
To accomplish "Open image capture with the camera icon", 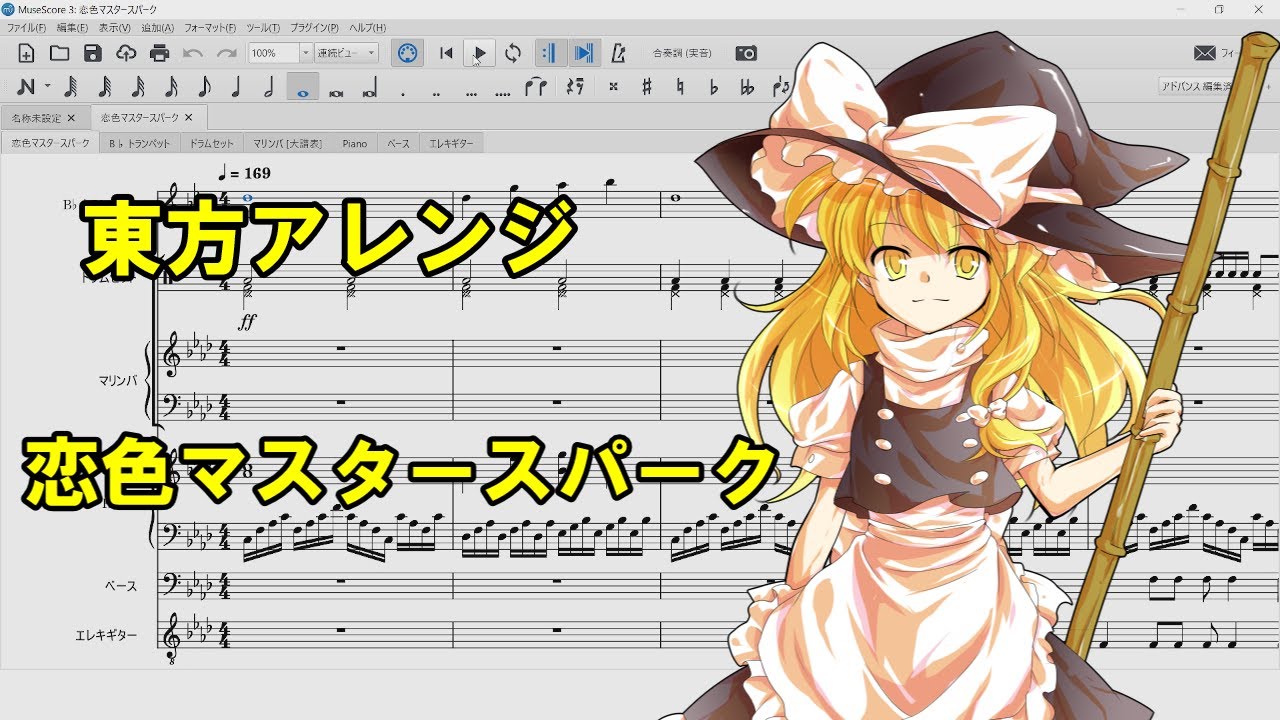I will coord(746,53).
